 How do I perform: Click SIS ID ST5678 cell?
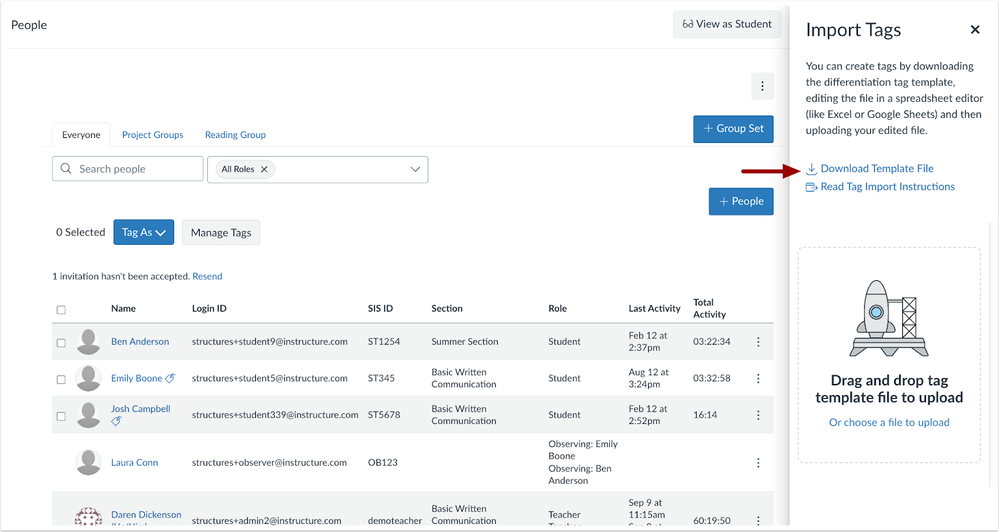[384, 415]
